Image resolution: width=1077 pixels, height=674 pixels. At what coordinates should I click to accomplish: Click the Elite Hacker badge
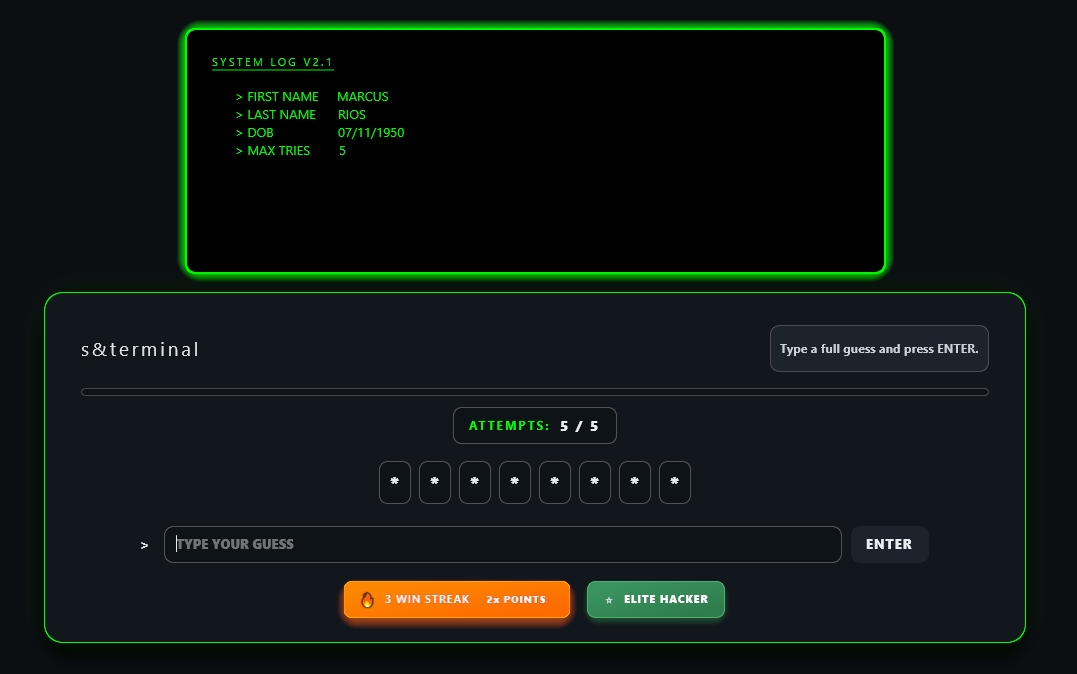(655, 600)
